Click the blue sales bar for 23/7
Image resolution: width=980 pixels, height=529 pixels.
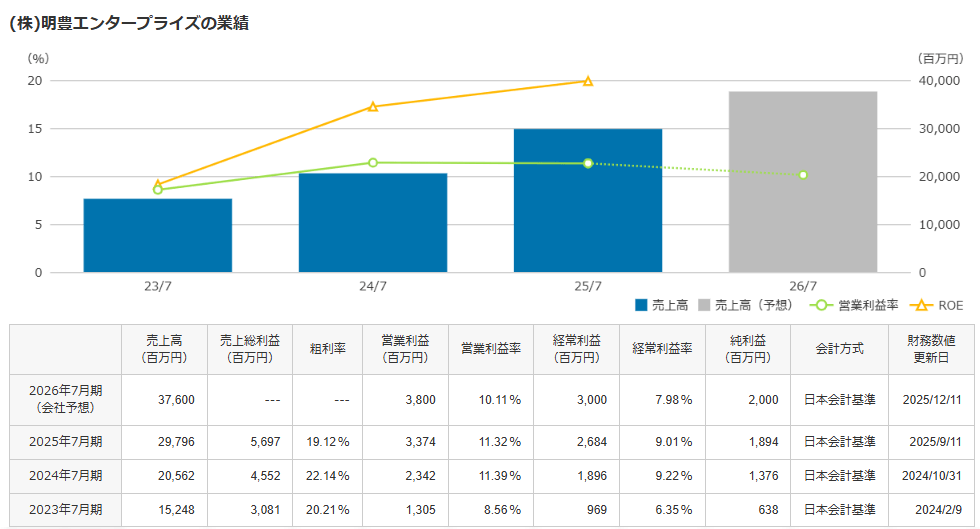(x=158, y=236)
